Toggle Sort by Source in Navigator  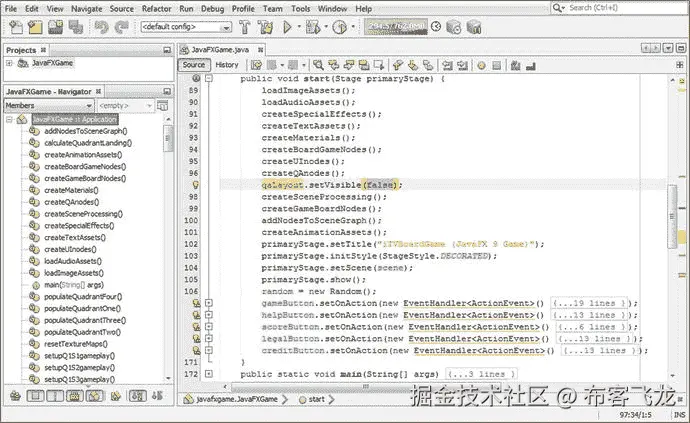coord(158,396)
